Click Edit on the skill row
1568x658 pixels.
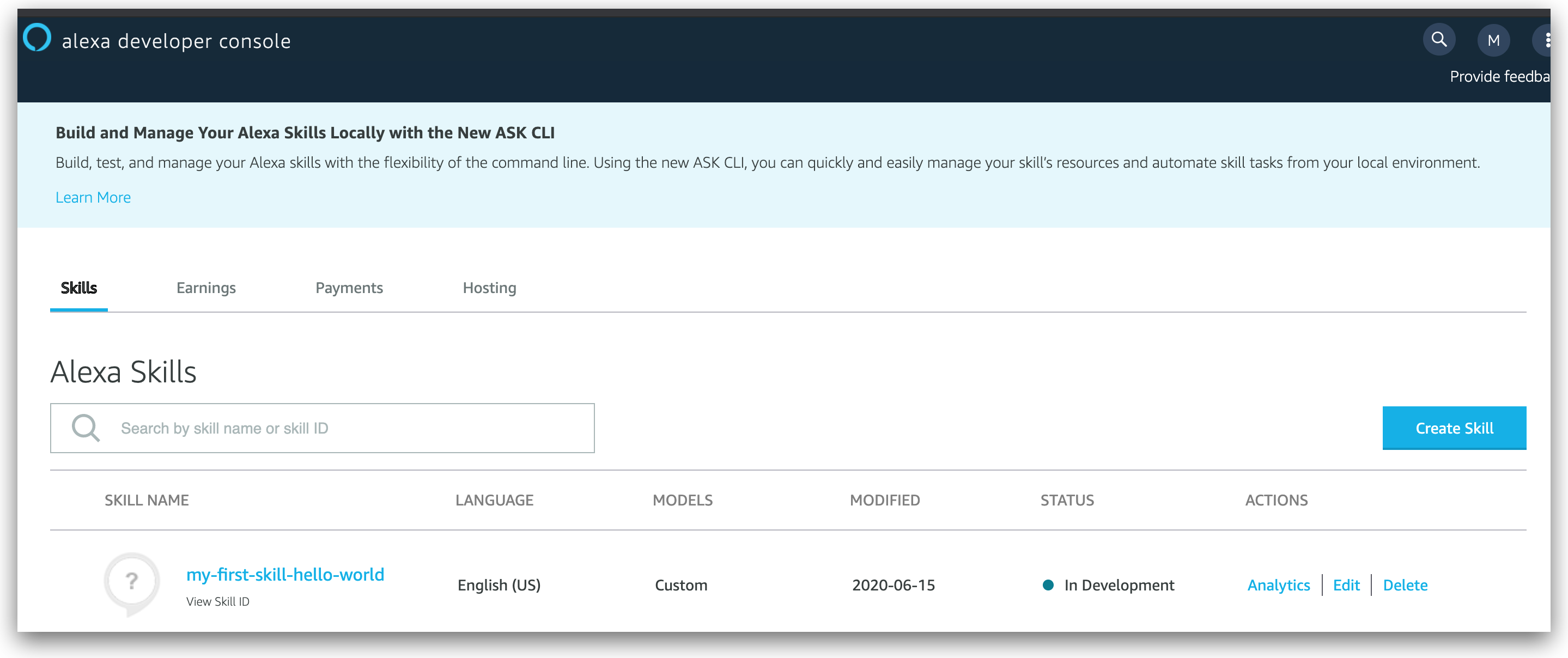coord(1346,585)
